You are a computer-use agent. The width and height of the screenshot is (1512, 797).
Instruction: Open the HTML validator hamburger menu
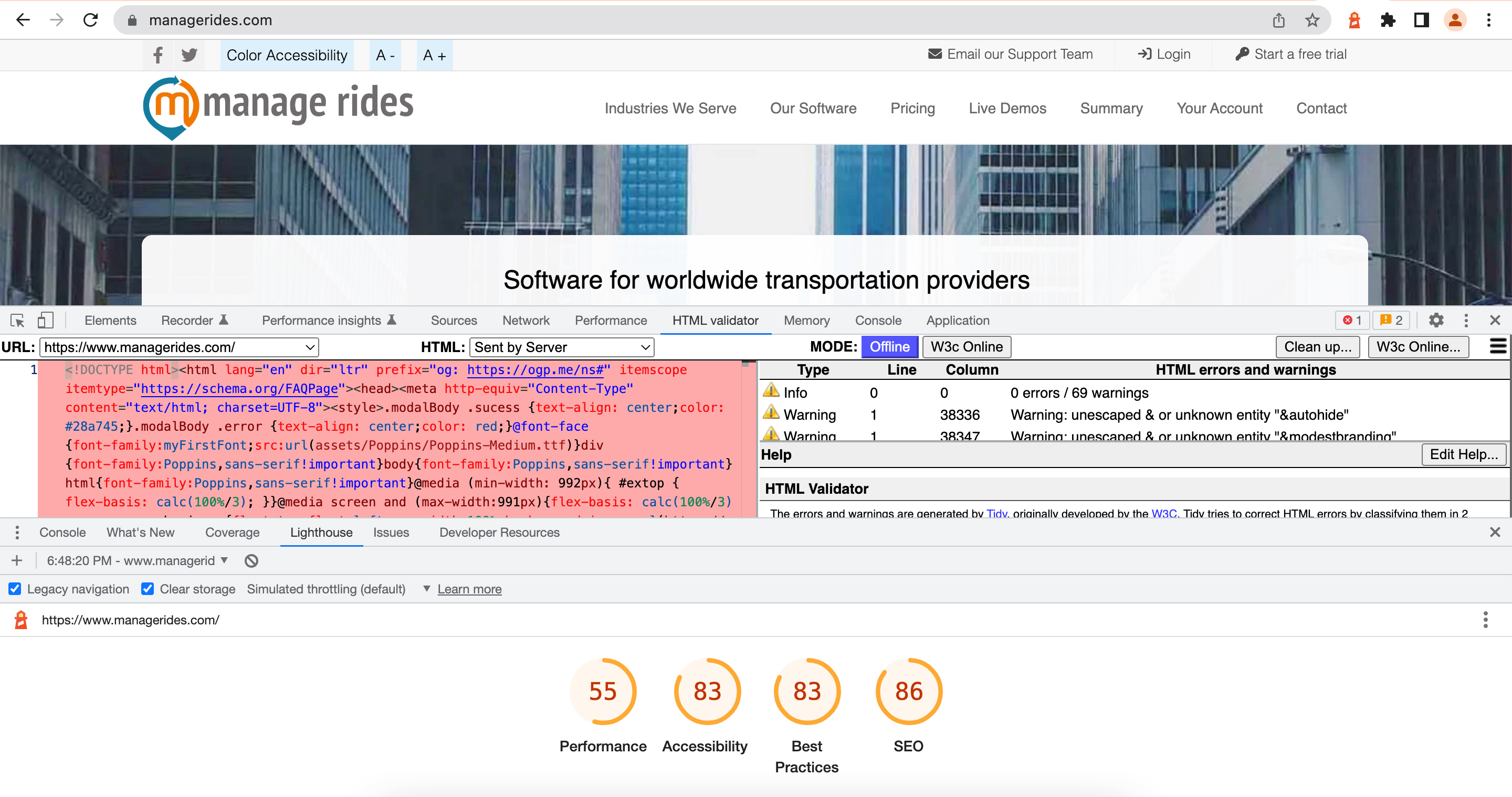coord(1497,346)
